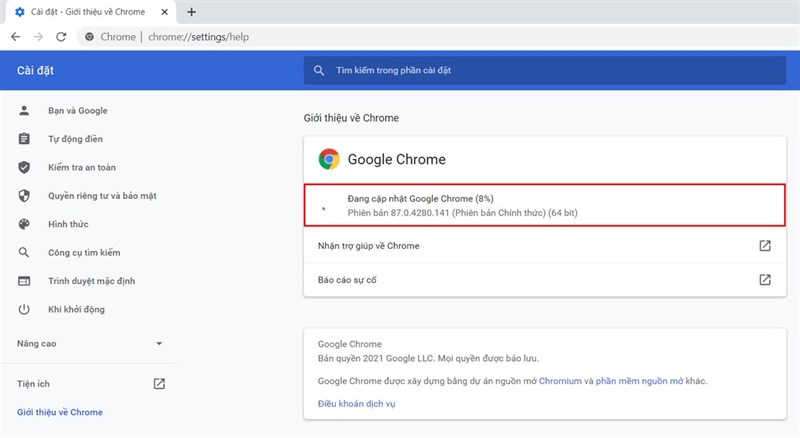Click the Google Chrome logo

point(329,159)
